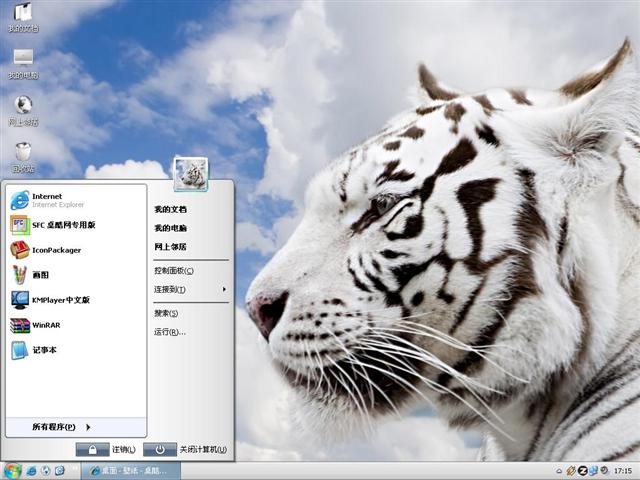Choose 运行(R)... from the Start menu
This screenshot has height=480, width=640.
tap(169, 331)
